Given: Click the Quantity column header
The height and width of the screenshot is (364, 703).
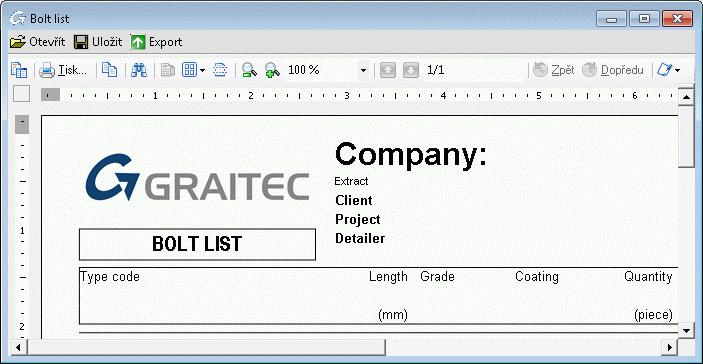Looking at the screenshot, I should pyautogui.click(x=648, y=277).
